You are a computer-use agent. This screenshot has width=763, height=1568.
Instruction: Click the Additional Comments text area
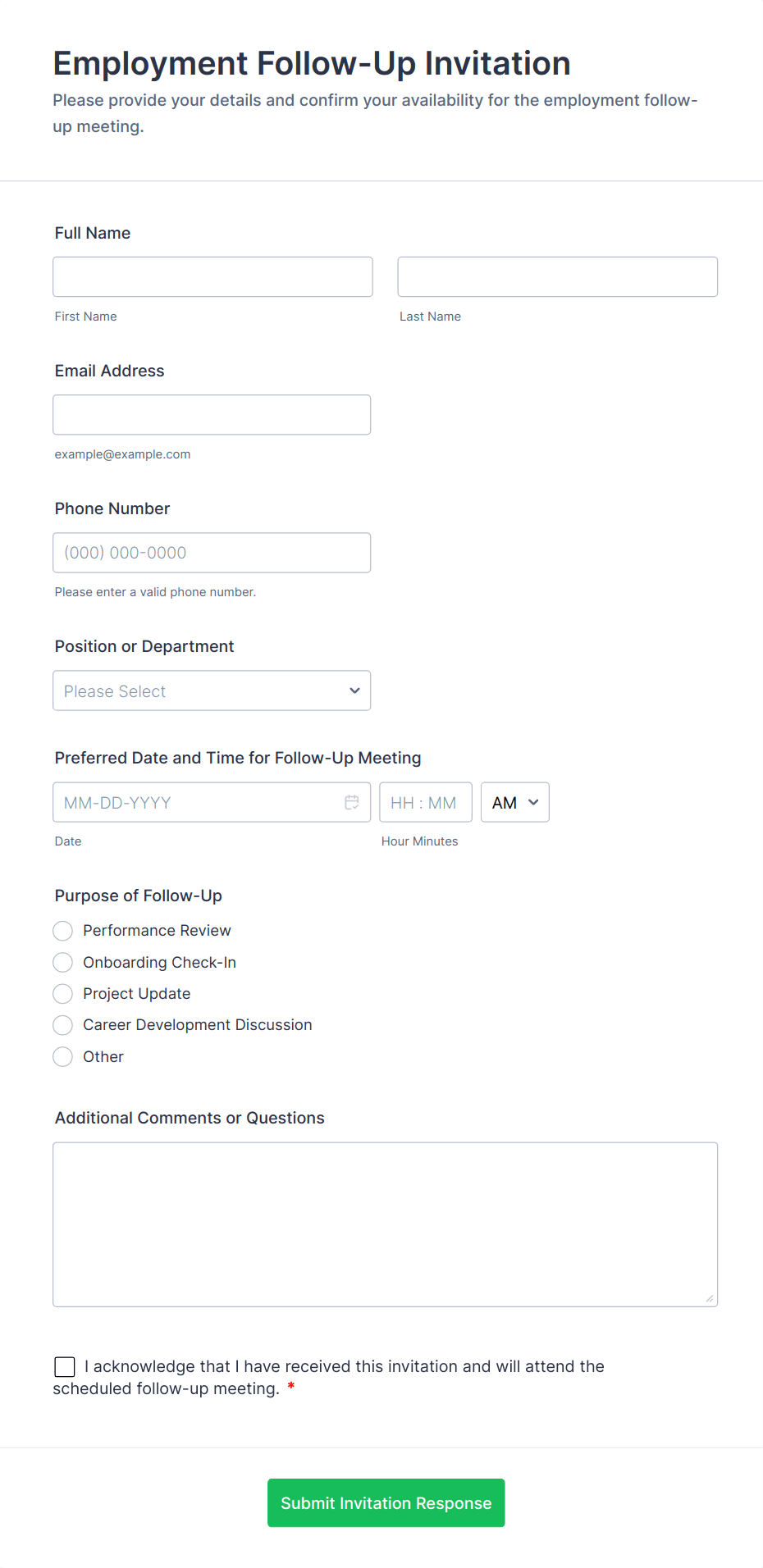385,1224
